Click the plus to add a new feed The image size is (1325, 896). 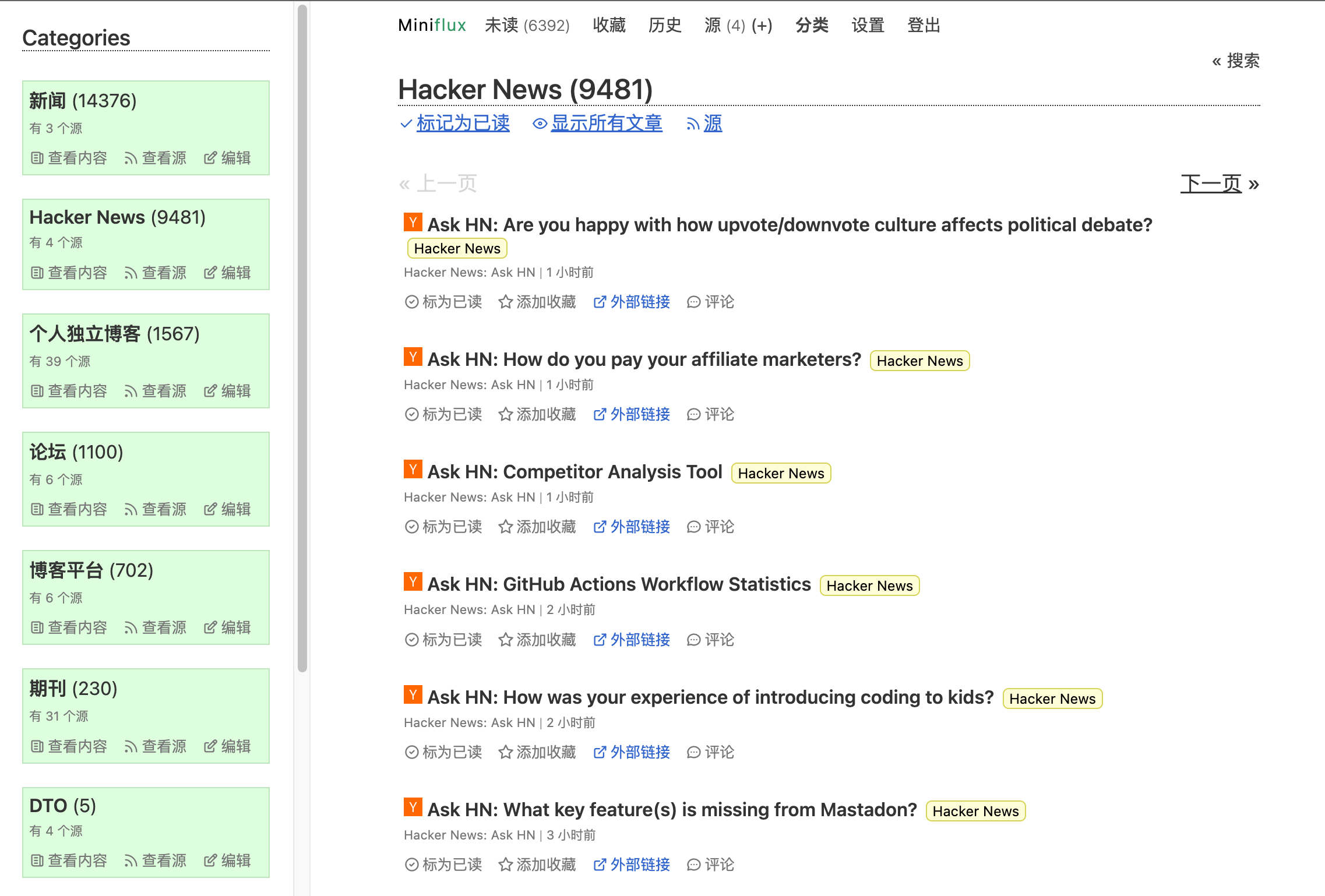point(762,26)
